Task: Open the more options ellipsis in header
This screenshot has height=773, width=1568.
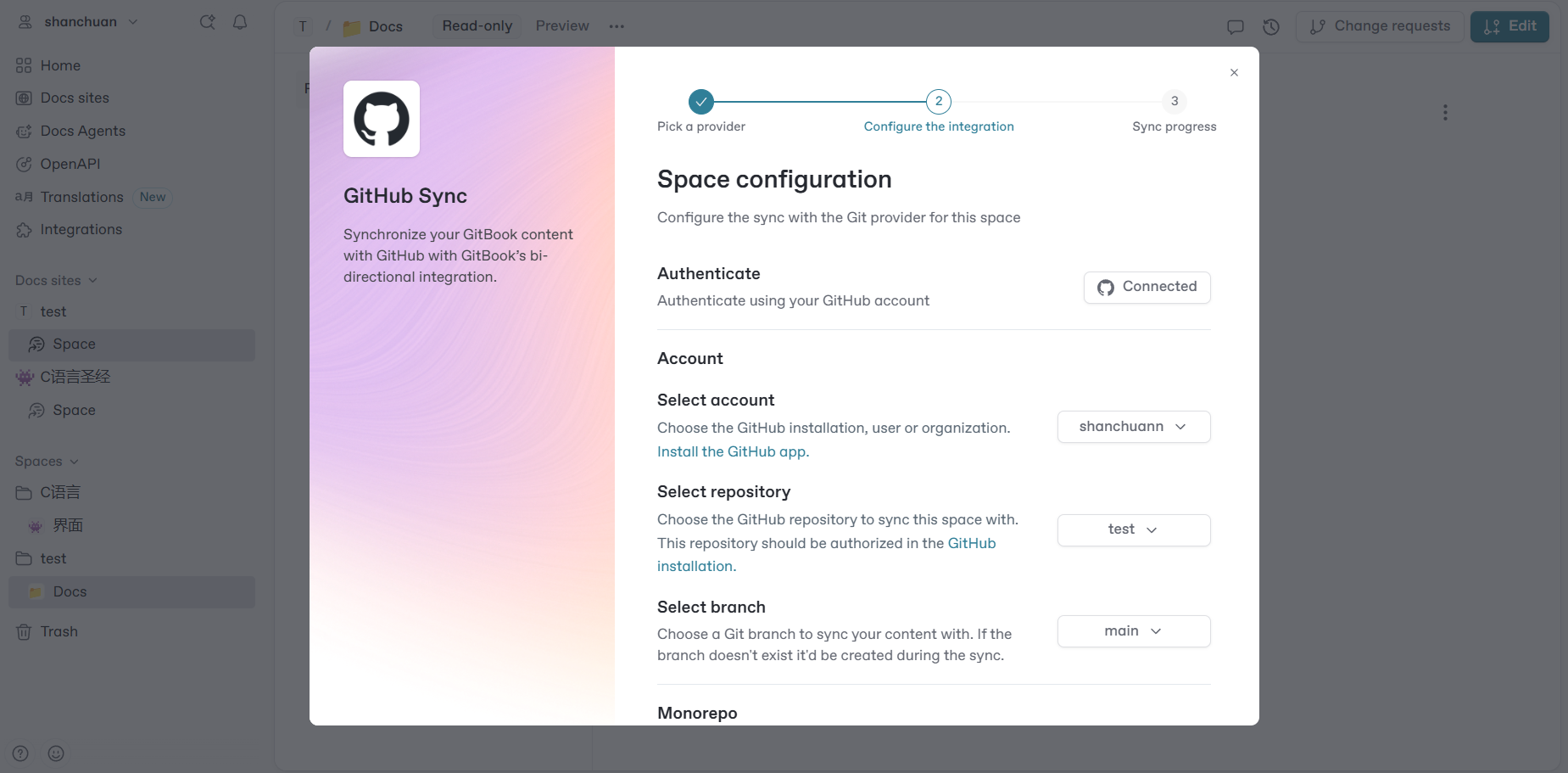Action: (x=617, y=26)
